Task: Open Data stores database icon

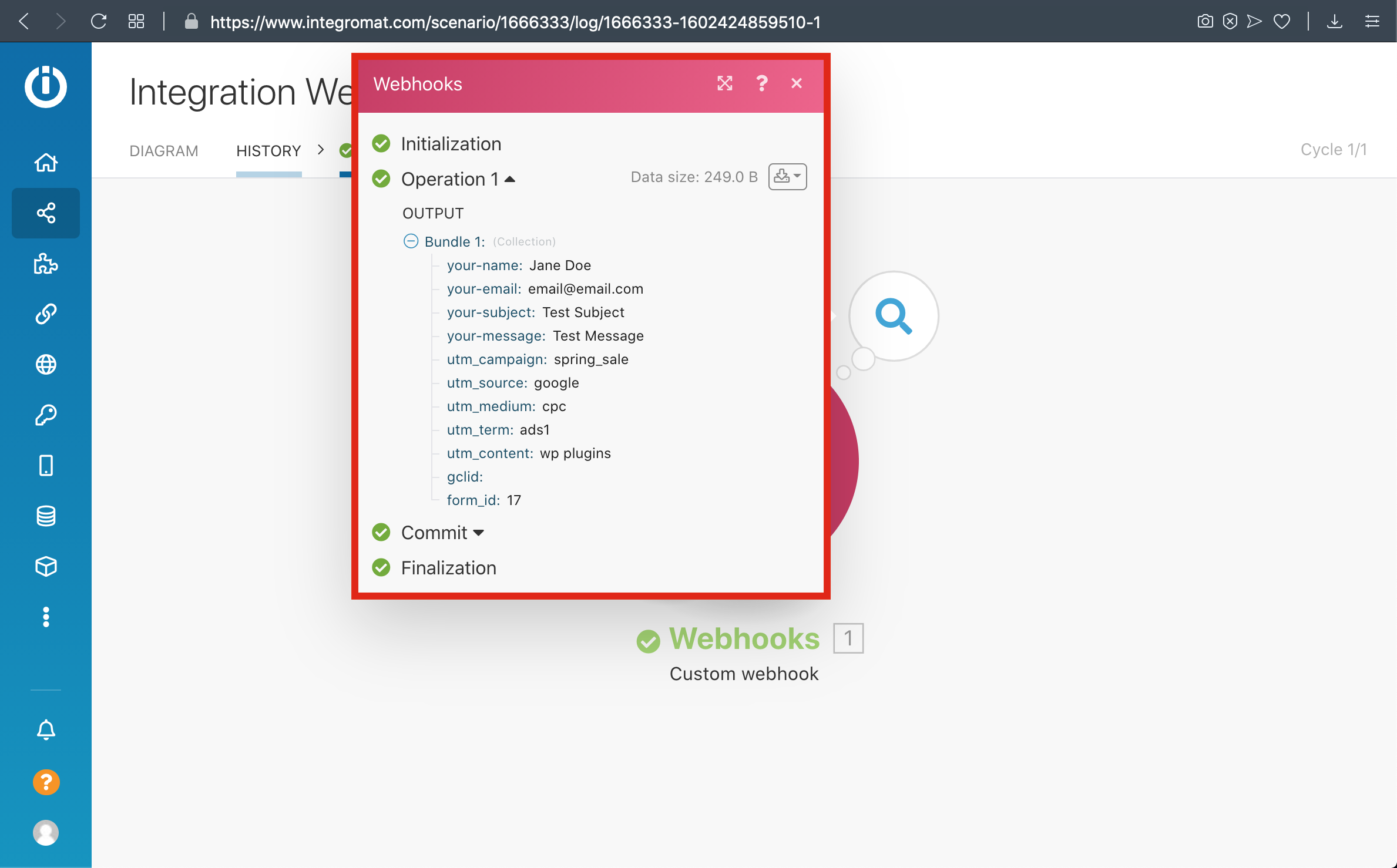Action: 46,516
